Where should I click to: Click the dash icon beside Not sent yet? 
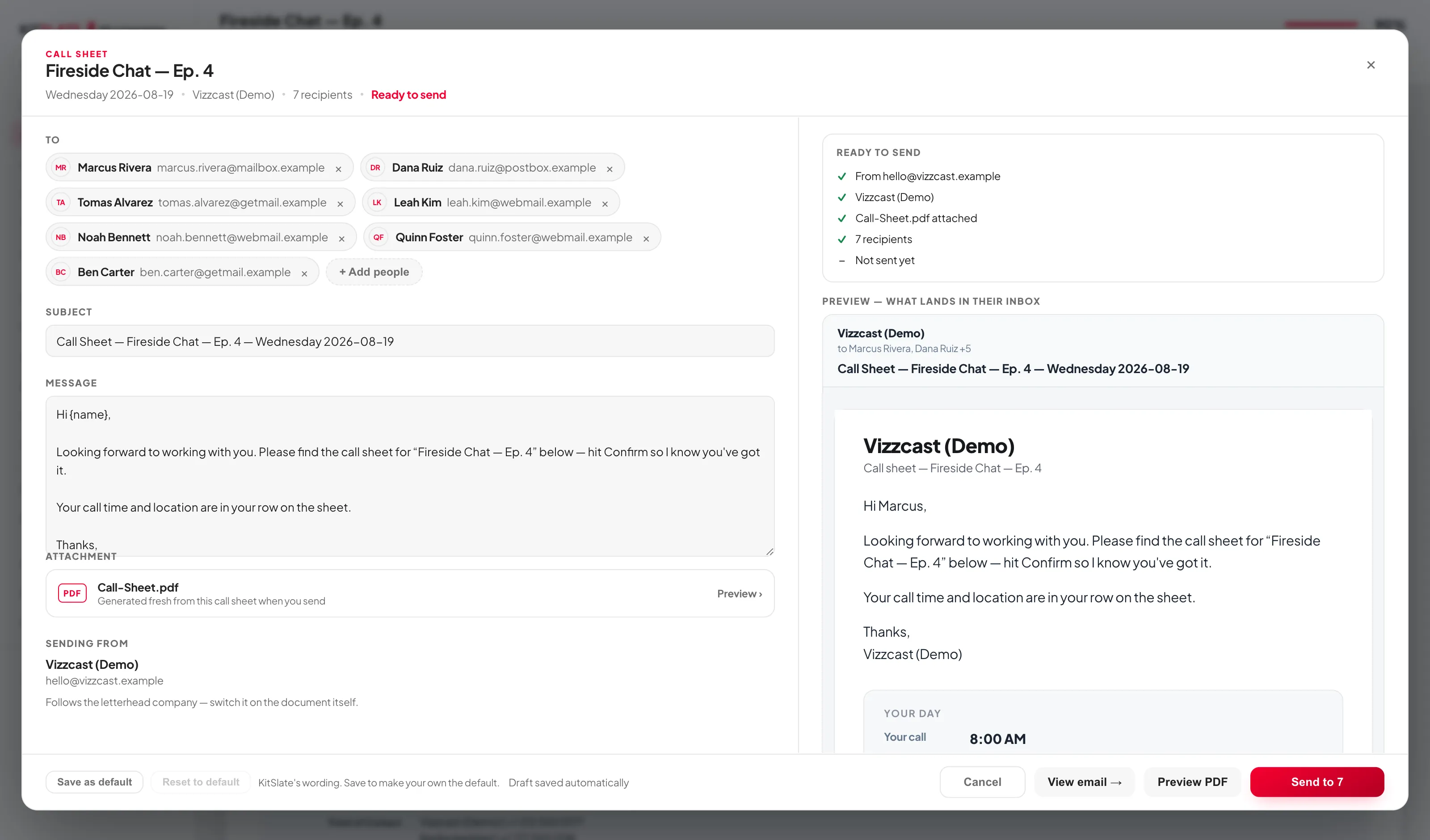pyautogui.click(x=842, y=260)
